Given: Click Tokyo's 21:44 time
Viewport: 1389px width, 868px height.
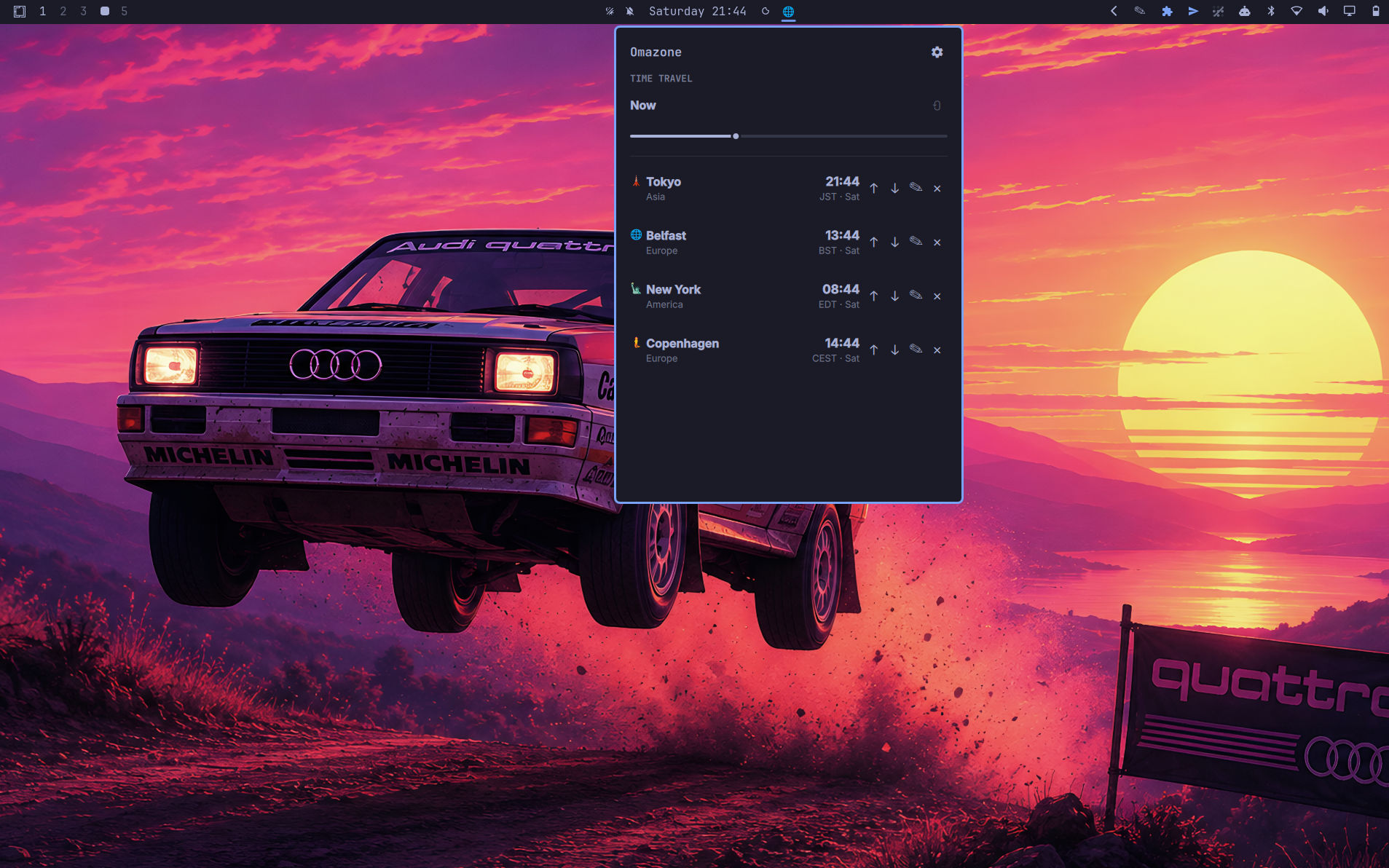Looking at the screenshot, I should tap(842, 181).
